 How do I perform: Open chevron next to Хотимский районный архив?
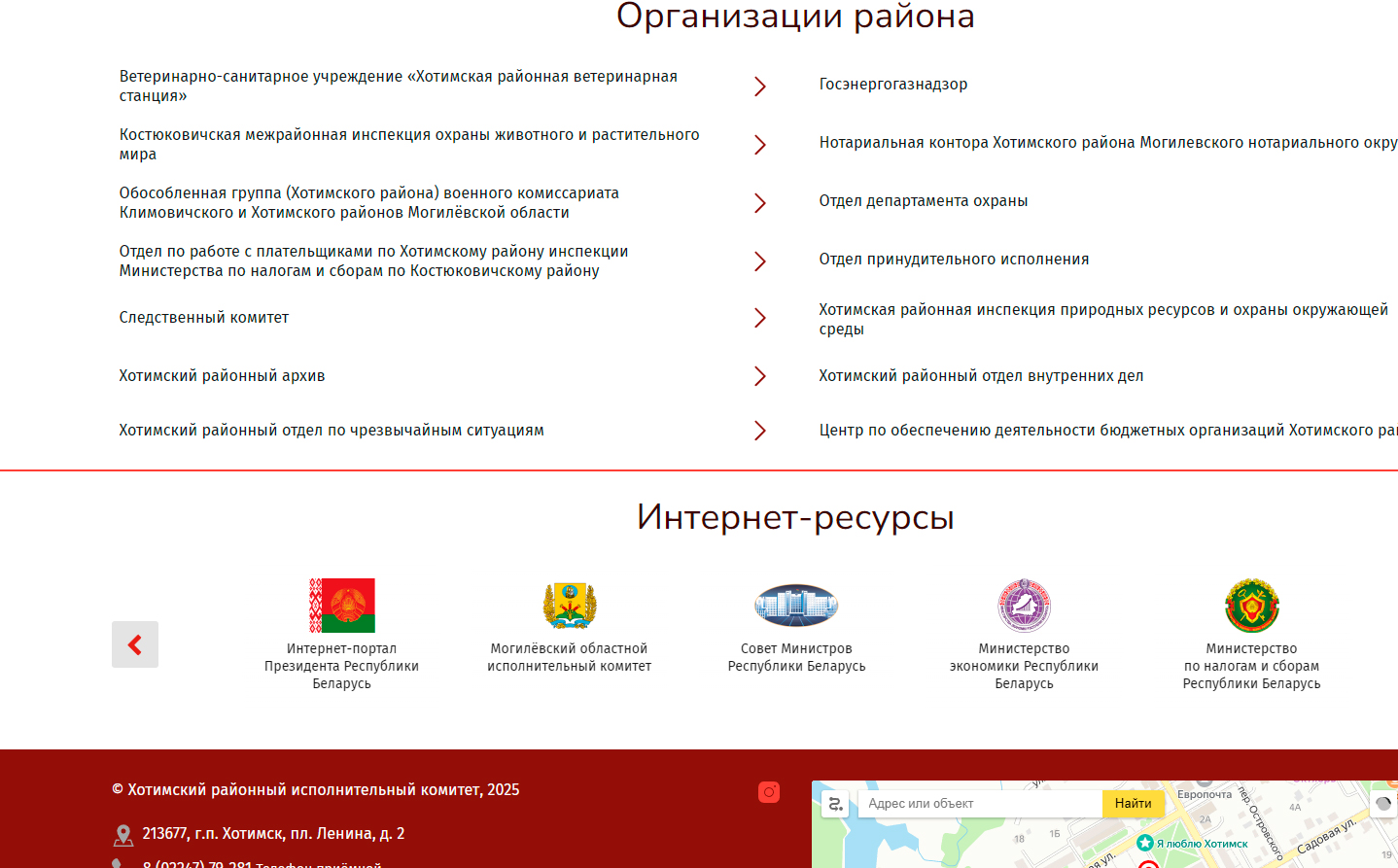click(x=759, y=376)
